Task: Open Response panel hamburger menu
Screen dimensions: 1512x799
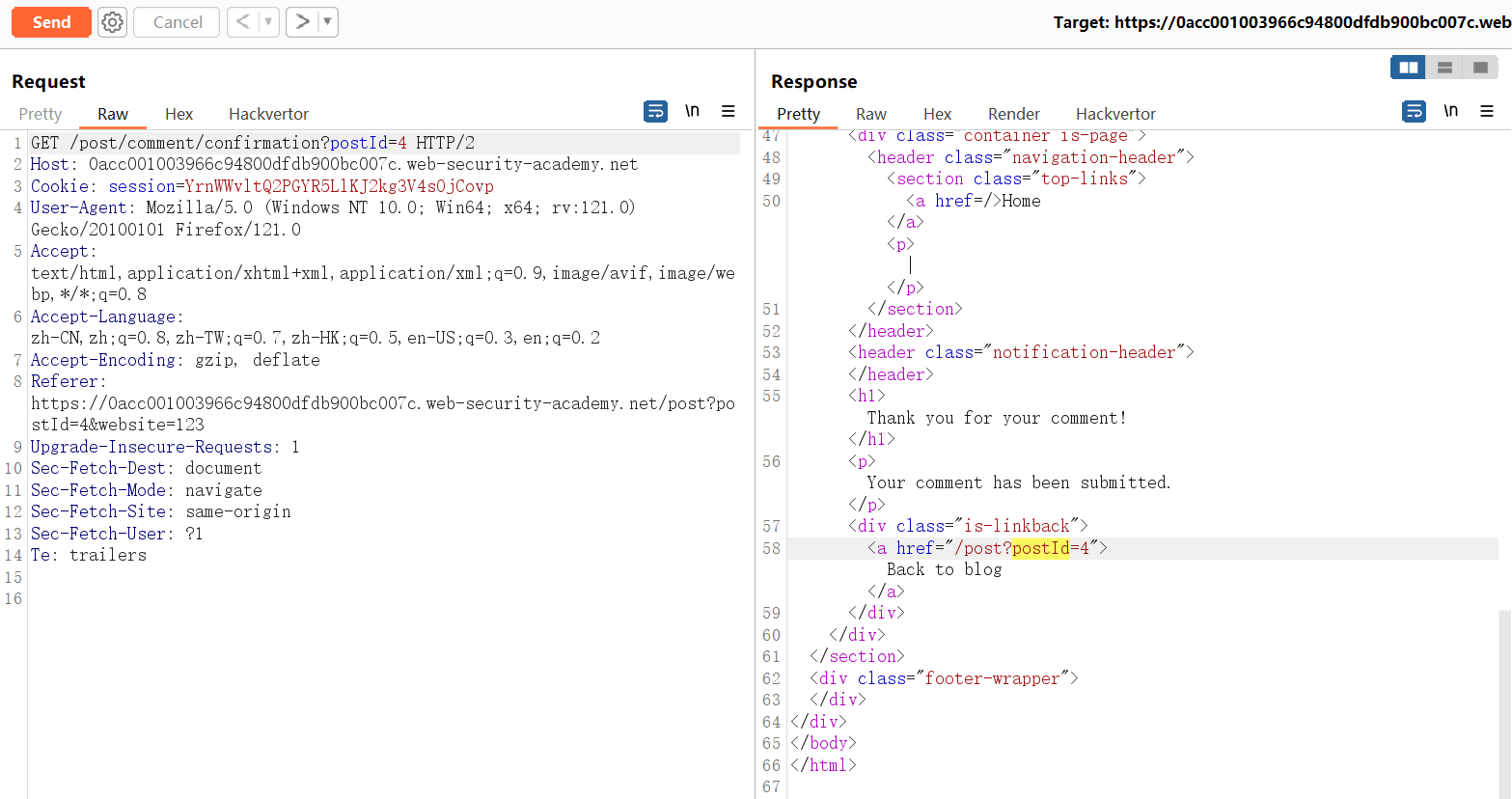Action: 1487,112
